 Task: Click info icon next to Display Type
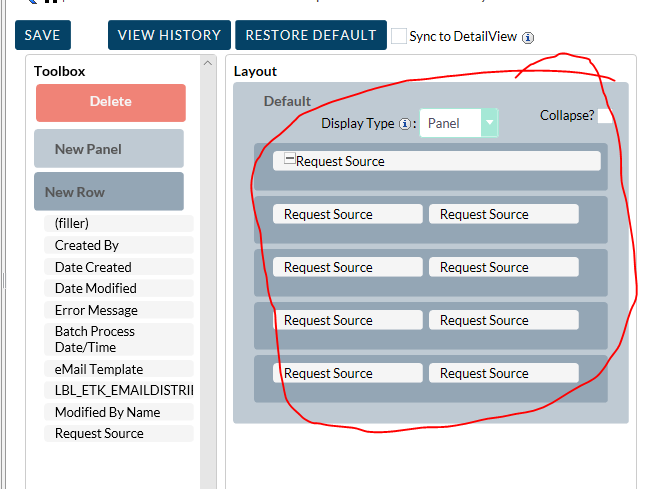(405, 124)
